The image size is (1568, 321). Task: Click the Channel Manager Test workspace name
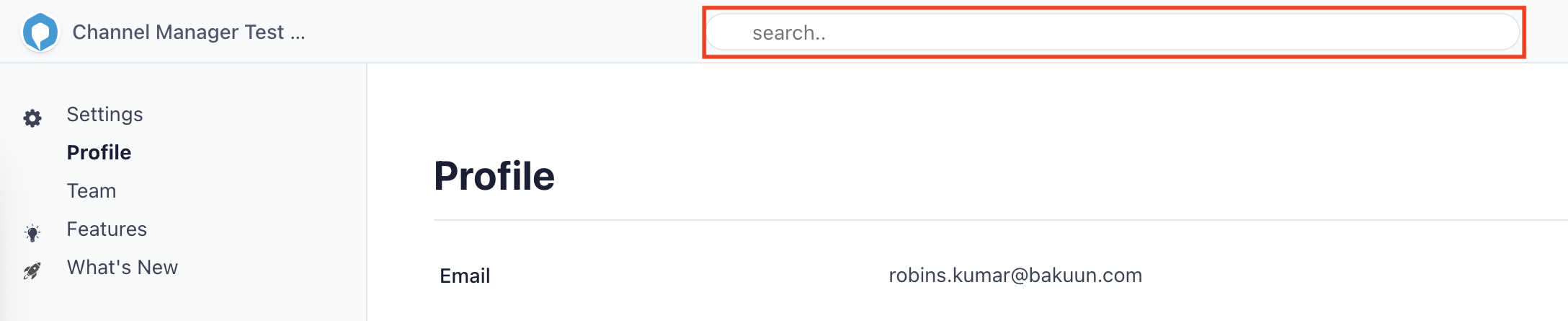(178, 32)
